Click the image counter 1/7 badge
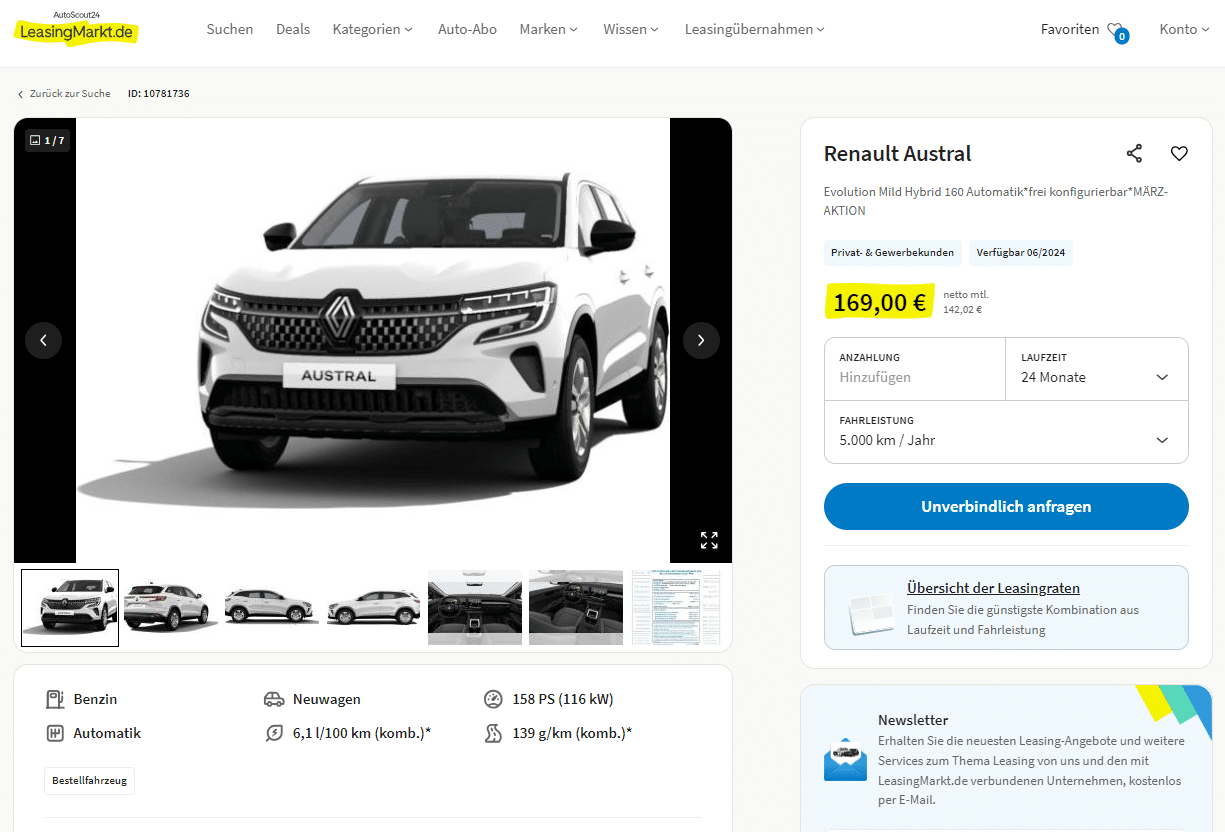Screen dimensions: 1225x832 [47, 140]
